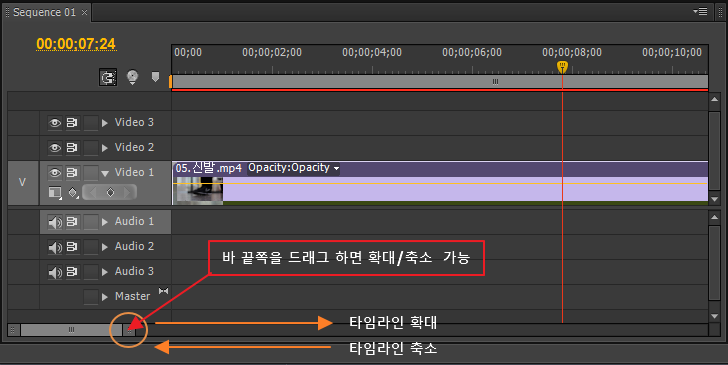The width and height of the screenshot is (728, 365).
Task: Click the yellow playhead marker
Action: coord(562,66)
